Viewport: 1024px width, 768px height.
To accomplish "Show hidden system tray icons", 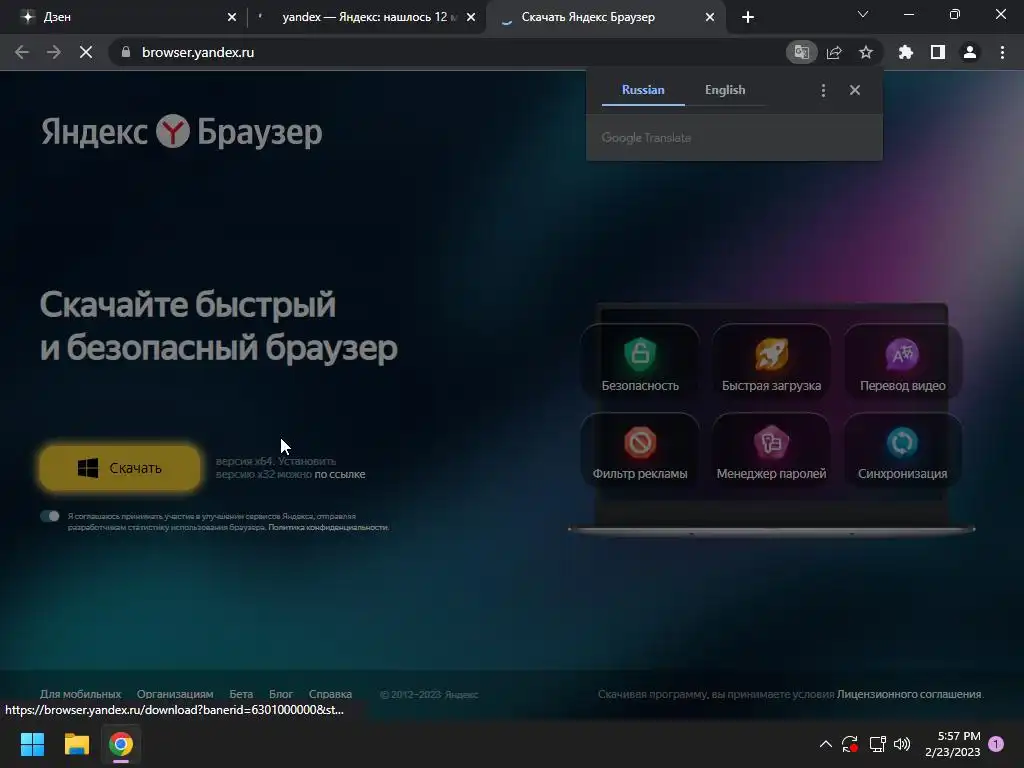I will (825, 744).
